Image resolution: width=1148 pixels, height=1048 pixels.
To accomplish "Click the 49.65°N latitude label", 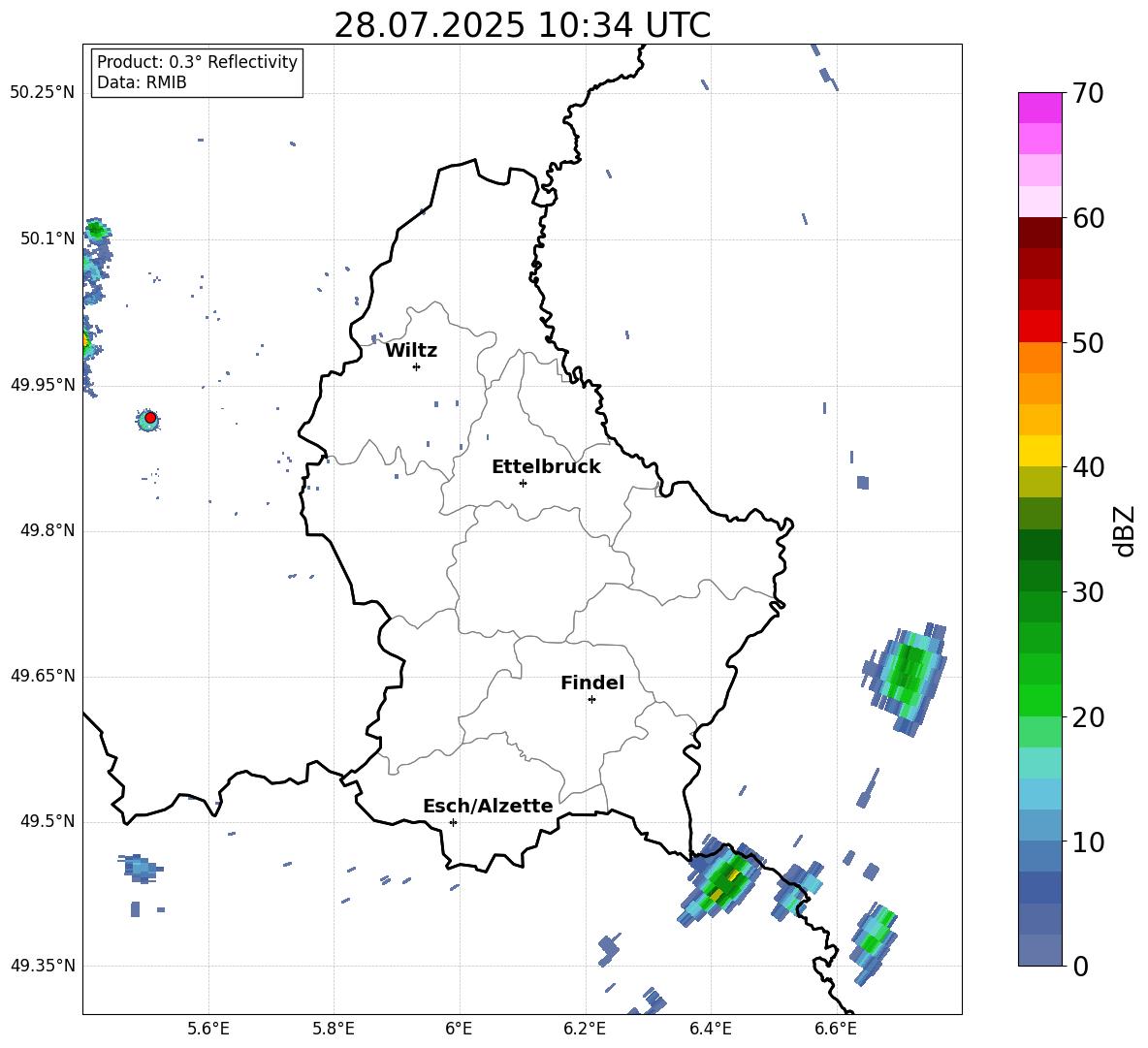I will (43, 676).
